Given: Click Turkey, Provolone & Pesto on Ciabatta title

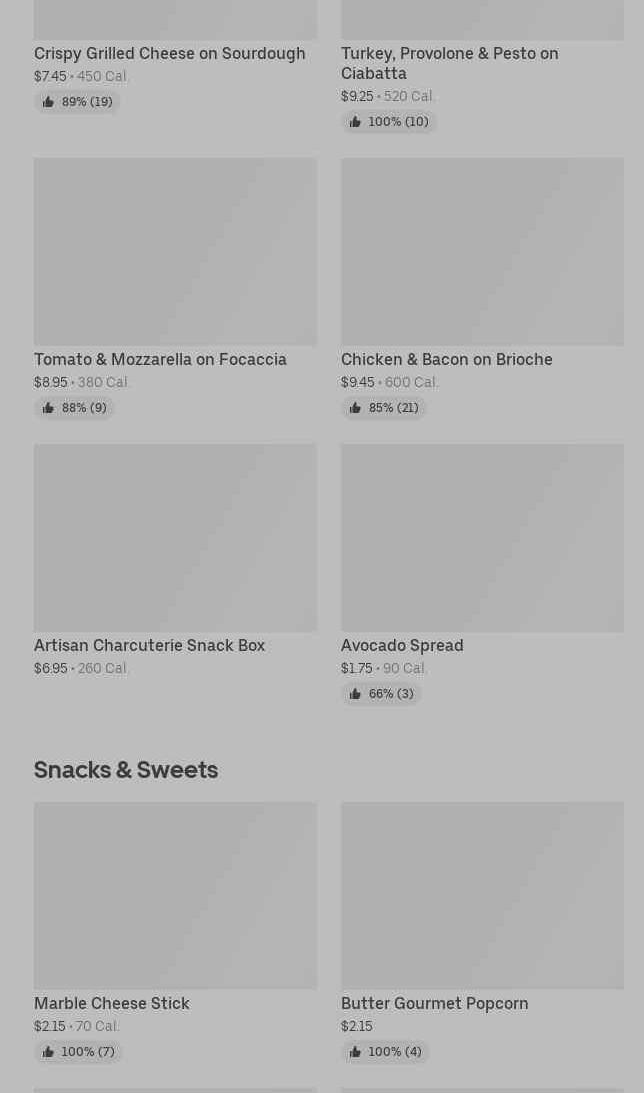Looking at the screenshot, I should 449,63.
